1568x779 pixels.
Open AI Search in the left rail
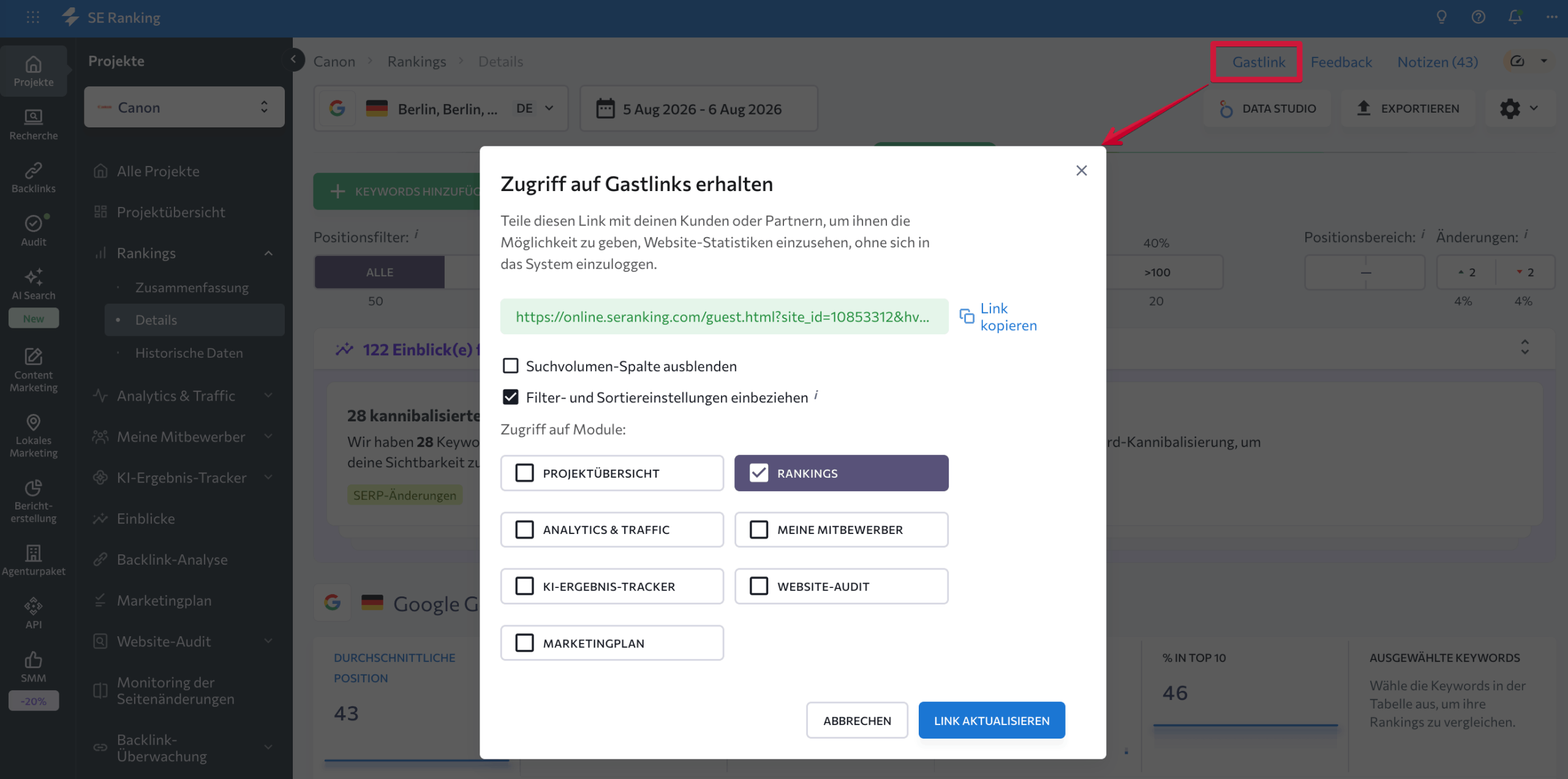pyautogui.click(x=34, y=284)
